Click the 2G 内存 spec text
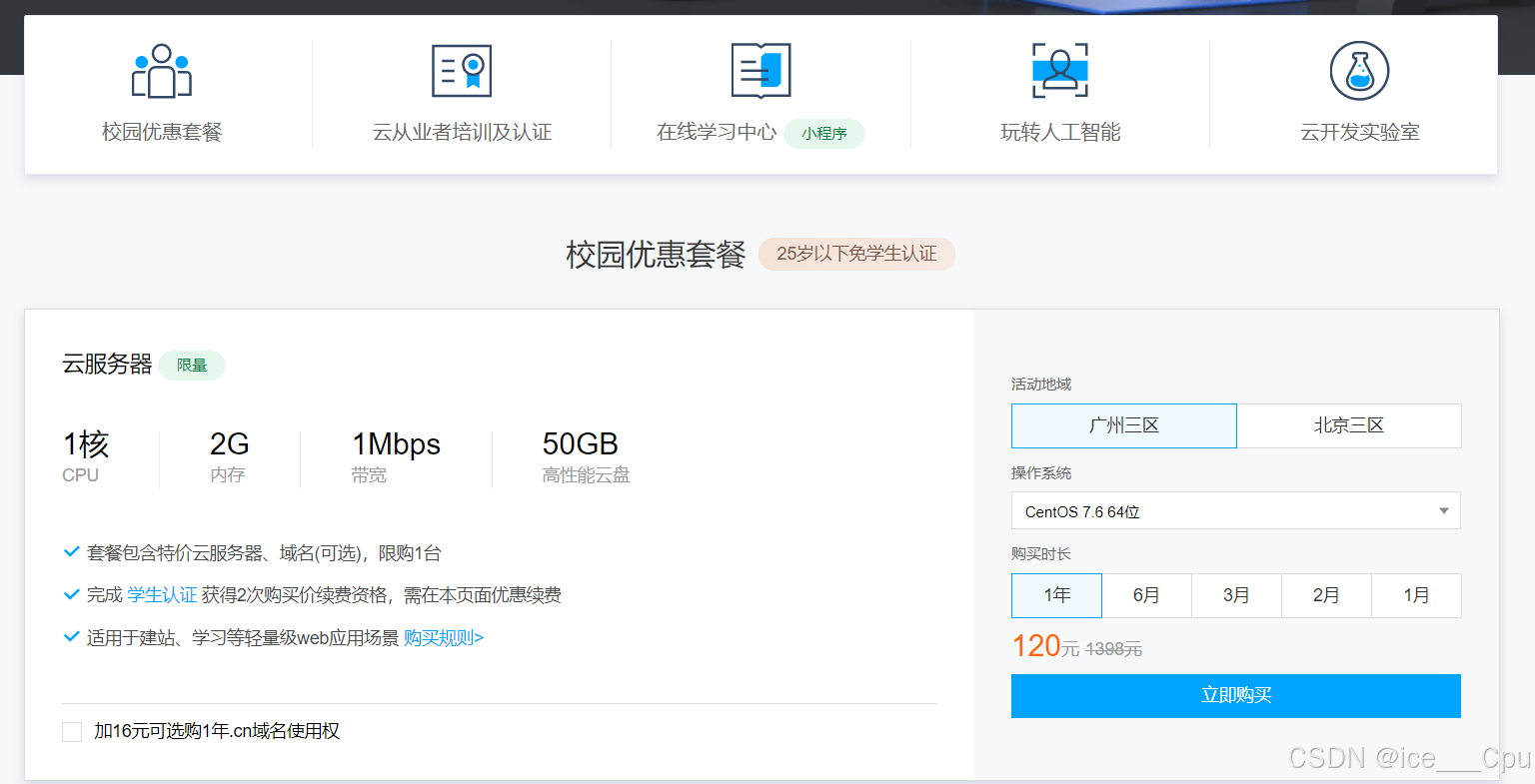Viewport: 1535px width, 784px height. point(229,456)
